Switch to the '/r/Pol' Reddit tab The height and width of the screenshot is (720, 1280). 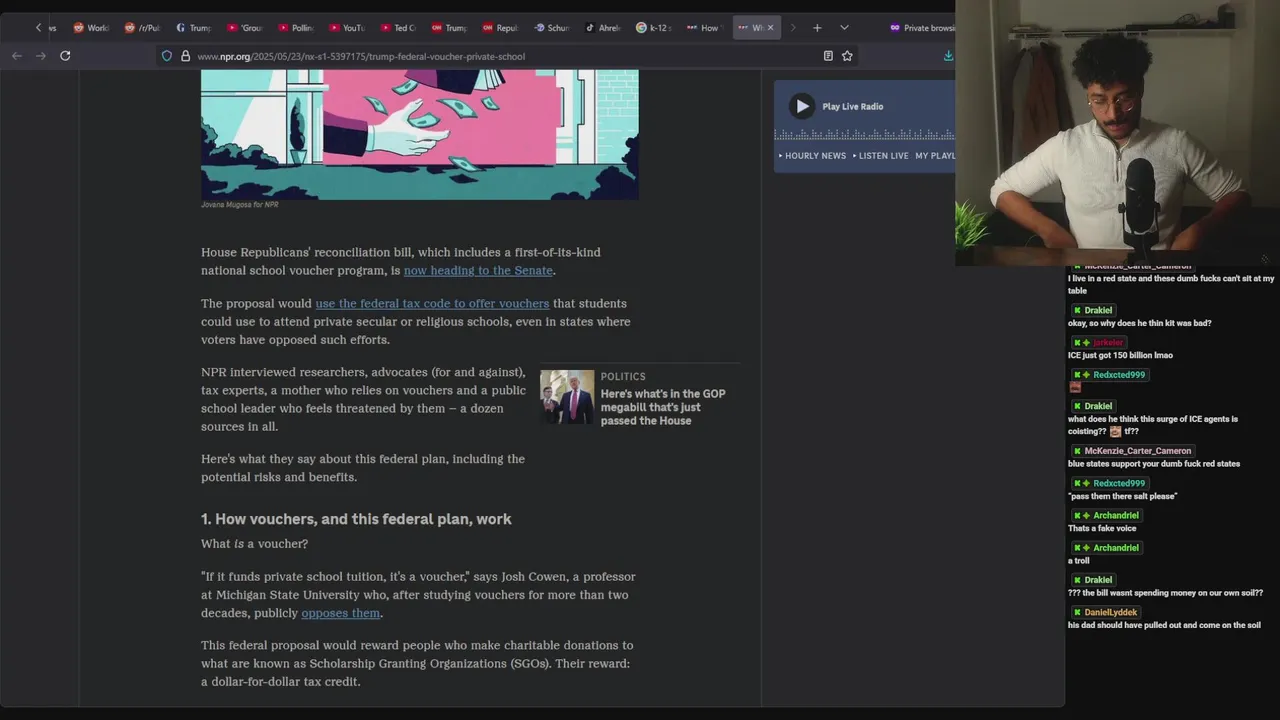(142, 28)
